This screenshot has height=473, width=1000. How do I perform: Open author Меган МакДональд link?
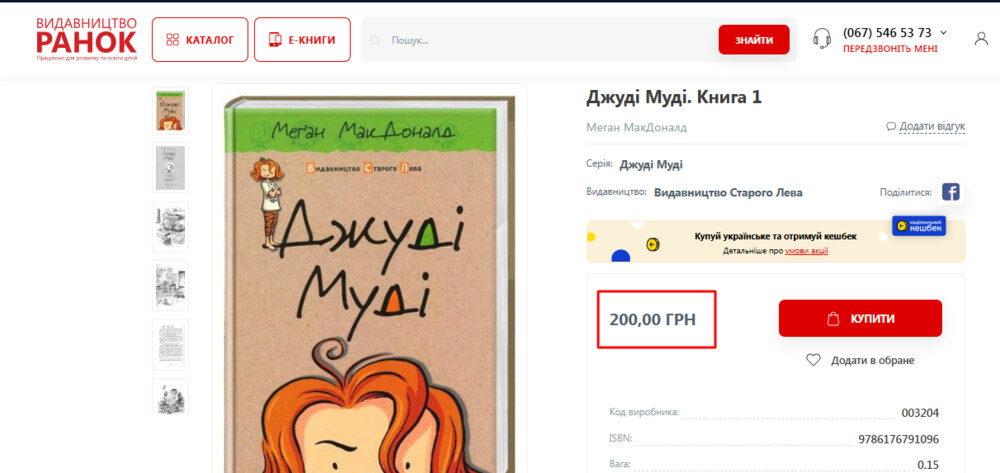(x=636, y=127)
